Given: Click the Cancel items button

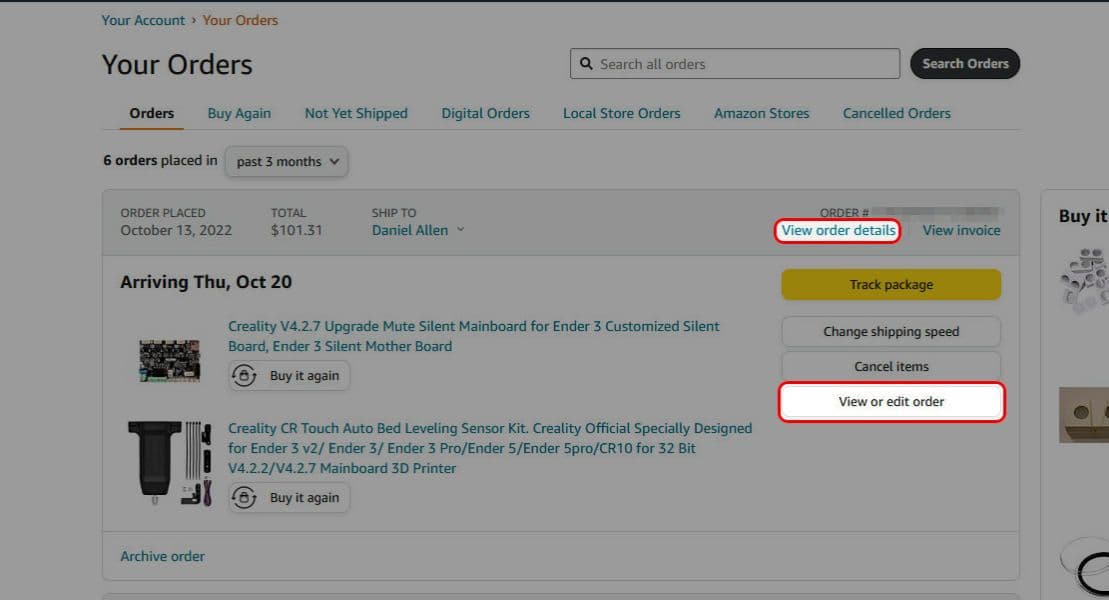Looking at the screenshot, I should (x=890, y=366).
